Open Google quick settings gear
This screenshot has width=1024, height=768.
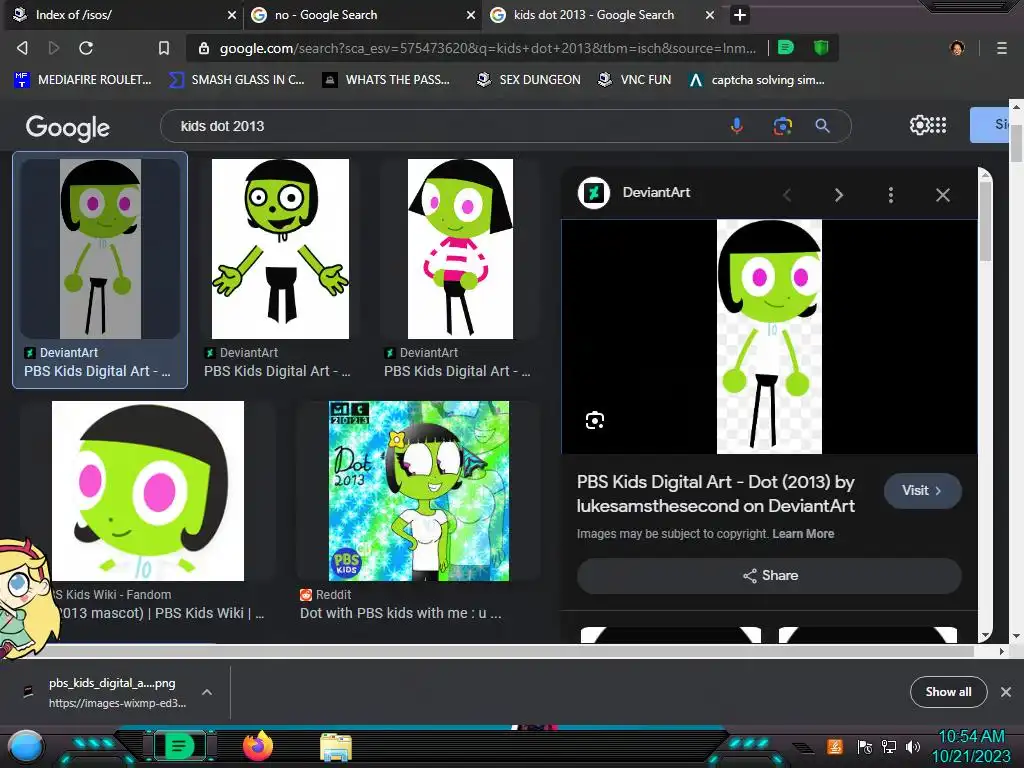pos(919,125)
